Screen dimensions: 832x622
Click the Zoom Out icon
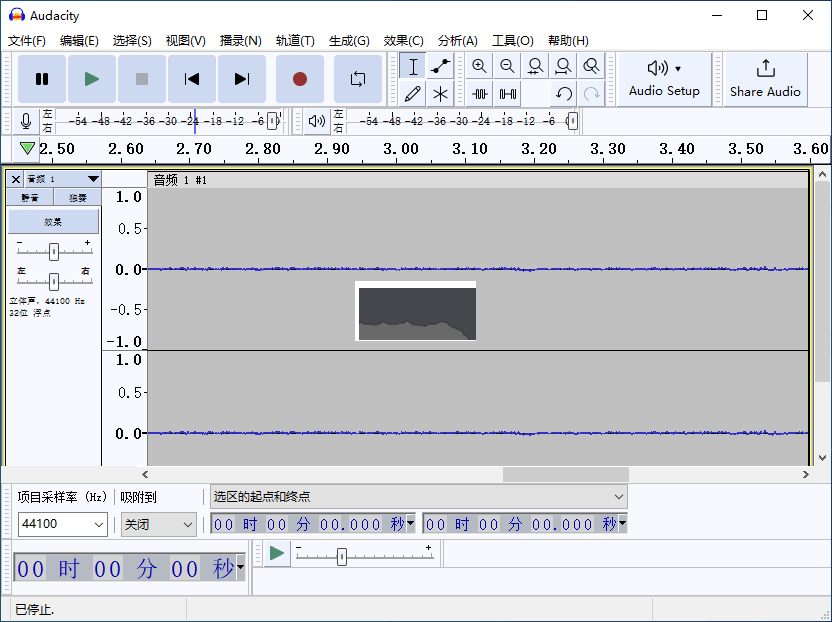[507, 66]
